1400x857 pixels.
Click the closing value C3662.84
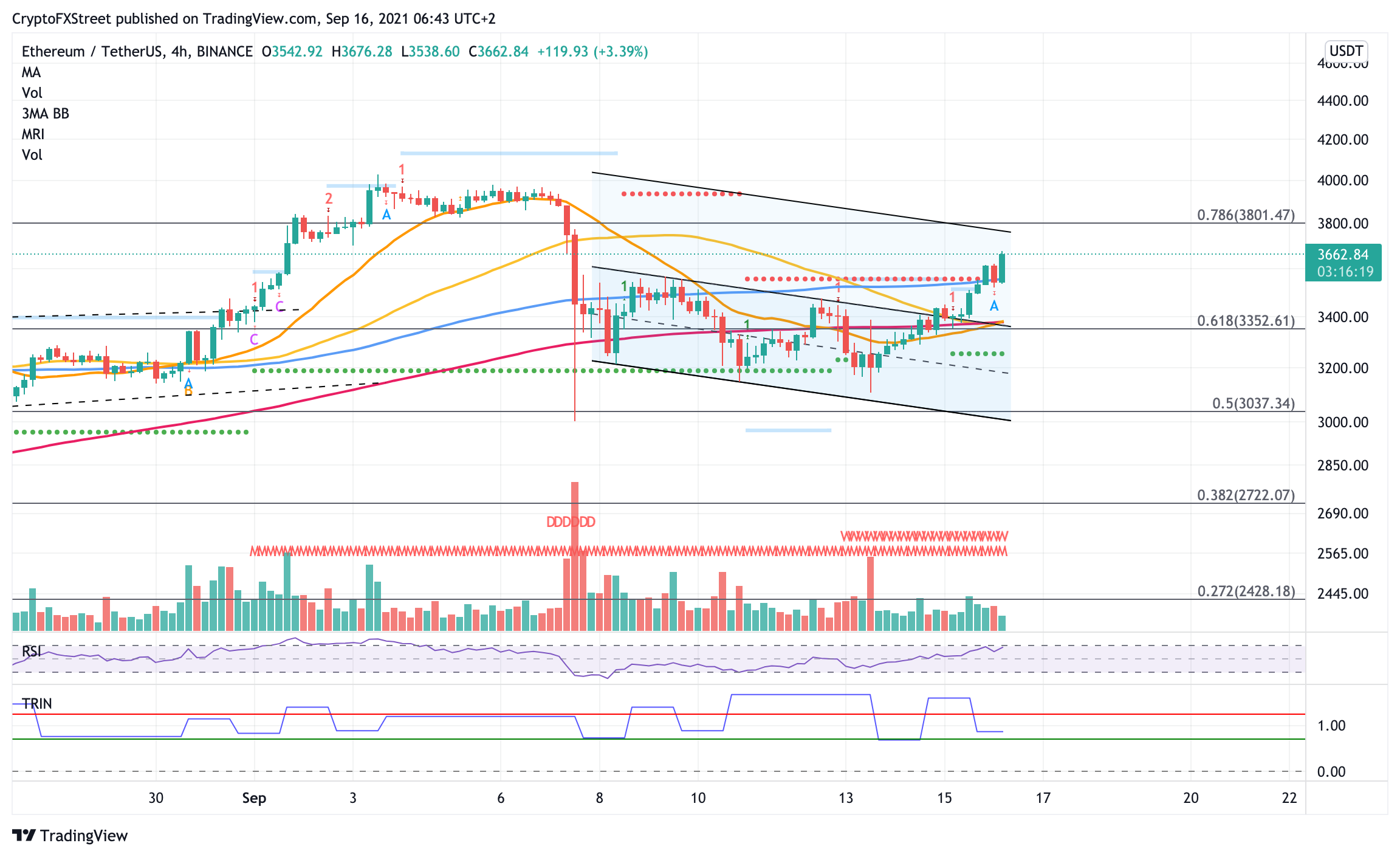(499, 52)
